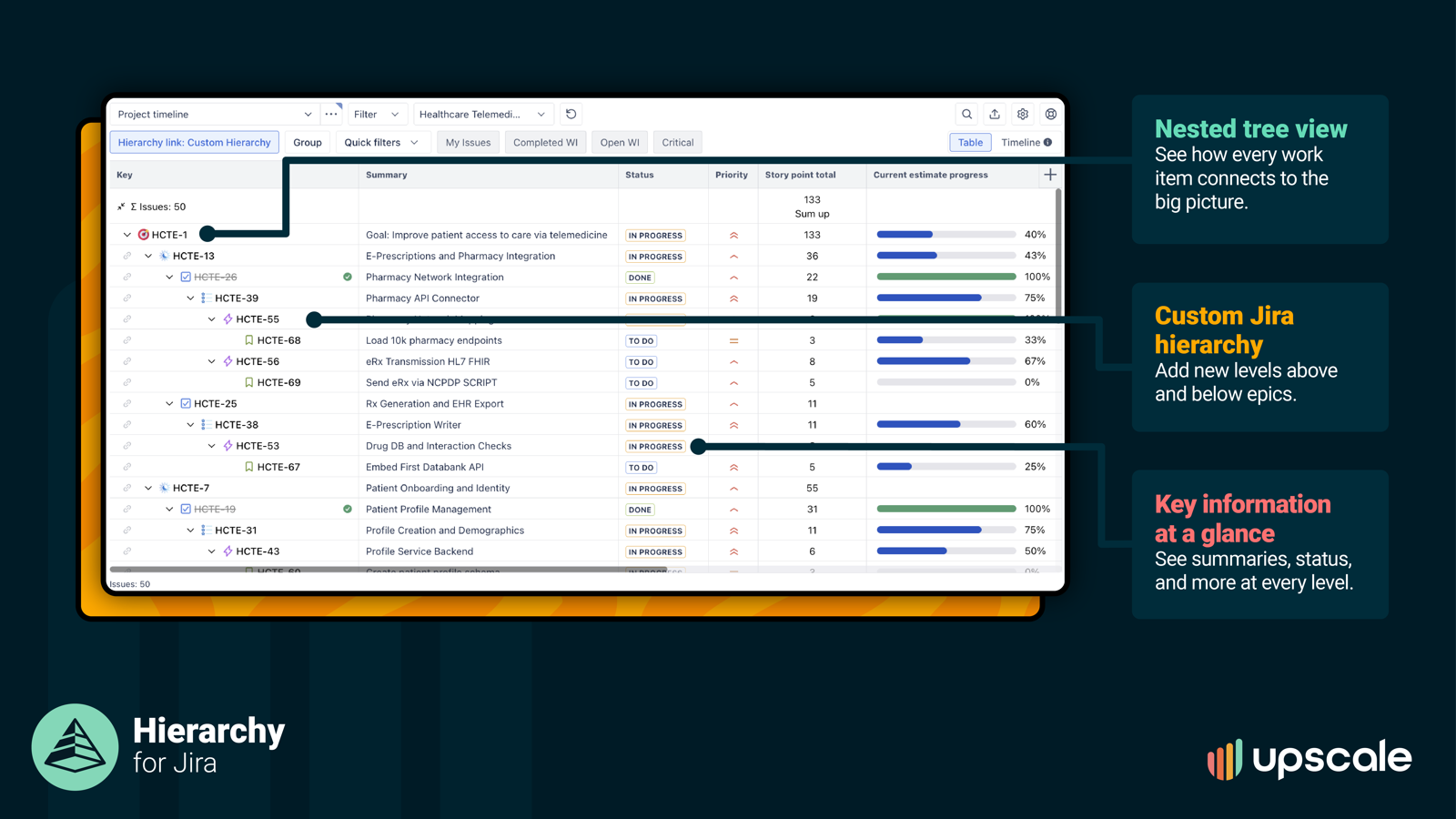Select the Table view tab
This screenshot has height=819, width=1456.
[x=970, y=142]
